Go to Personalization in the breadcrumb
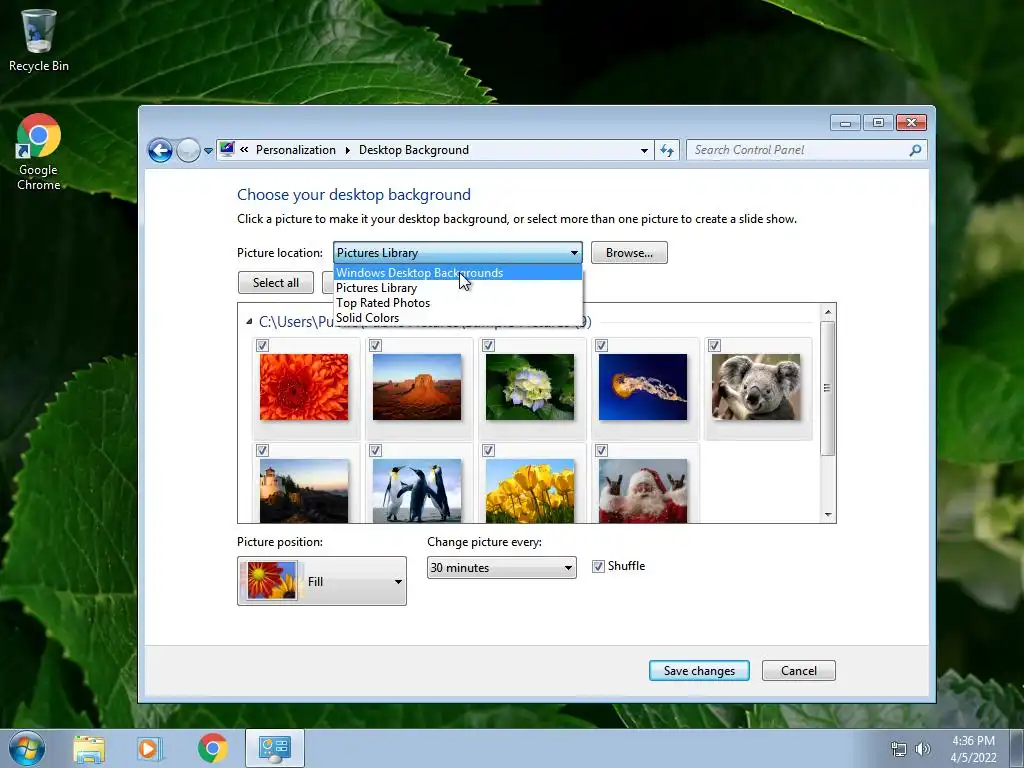The height and width of the screenshot is (768, 1024). pos(296,150)
